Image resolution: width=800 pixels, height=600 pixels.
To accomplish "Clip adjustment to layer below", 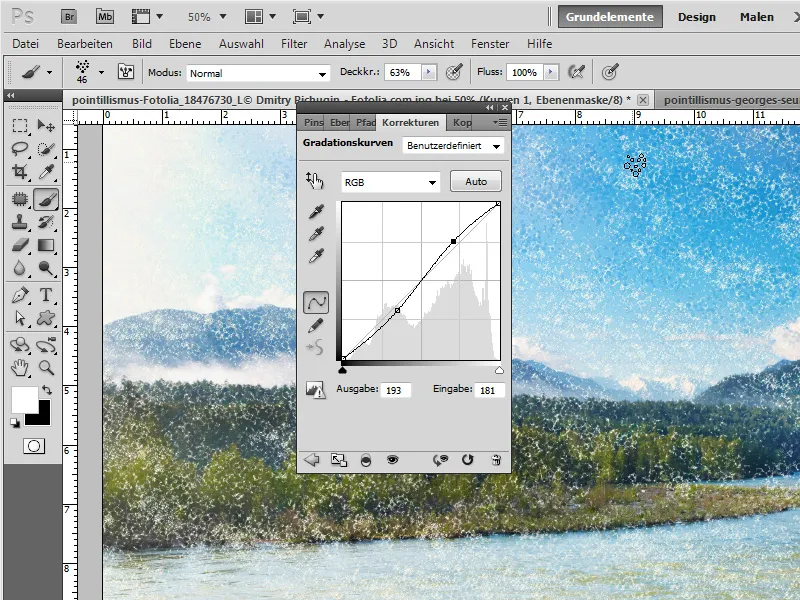I will (365, 460).
